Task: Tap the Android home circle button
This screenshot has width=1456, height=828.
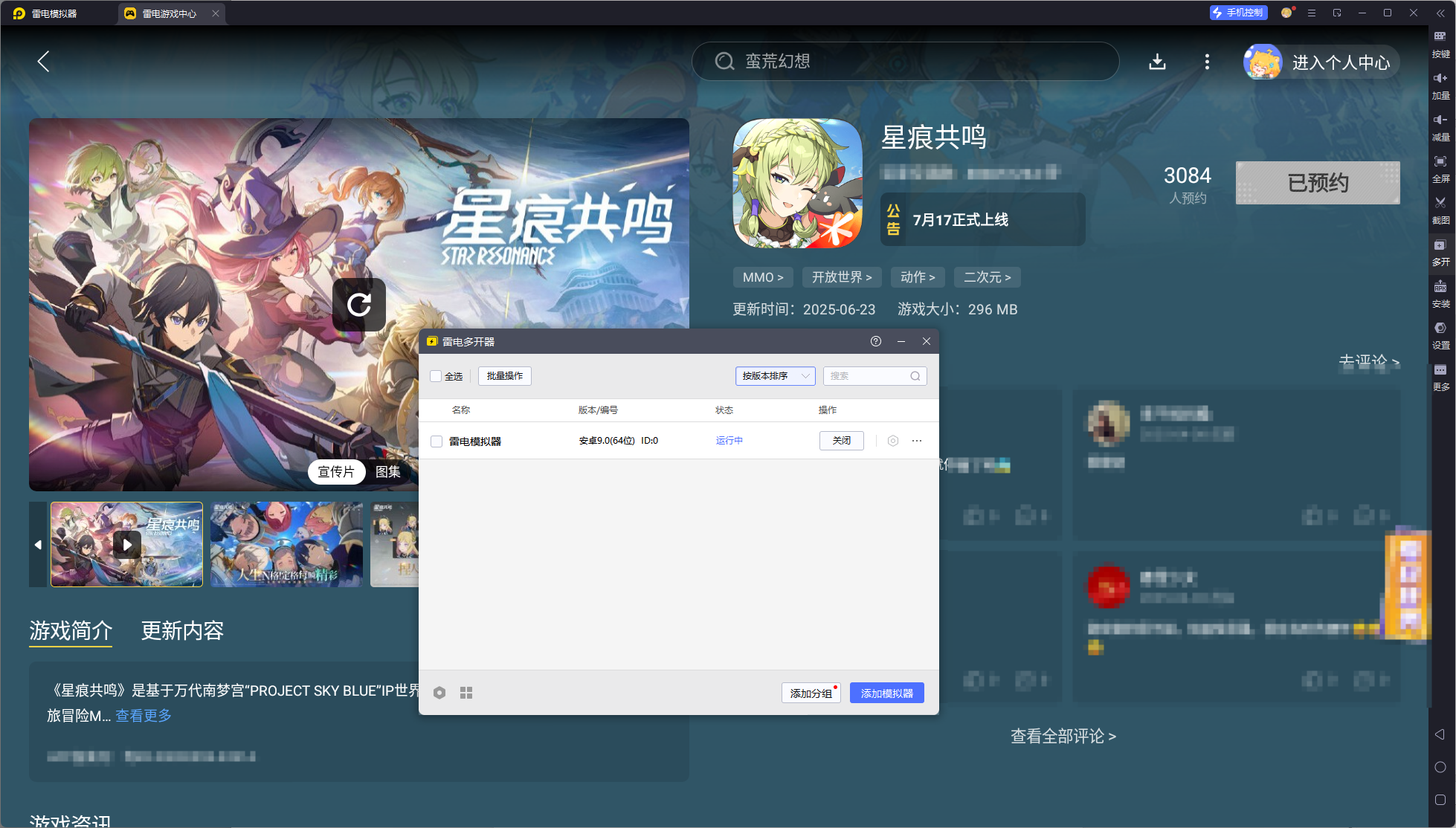Action: click(x=1440, y=767)
